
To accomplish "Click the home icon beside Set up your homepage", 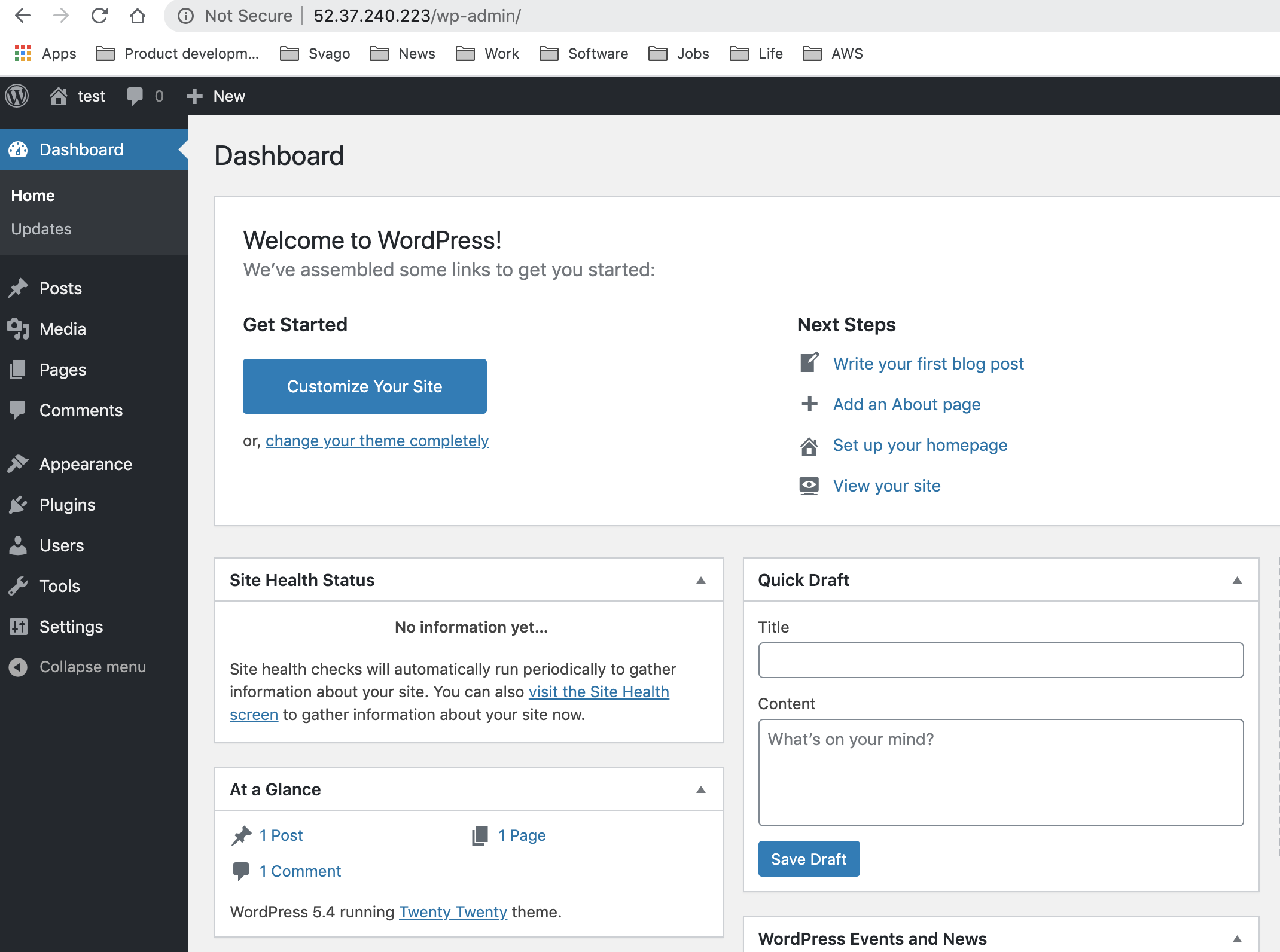I will (x=809, y=446).
